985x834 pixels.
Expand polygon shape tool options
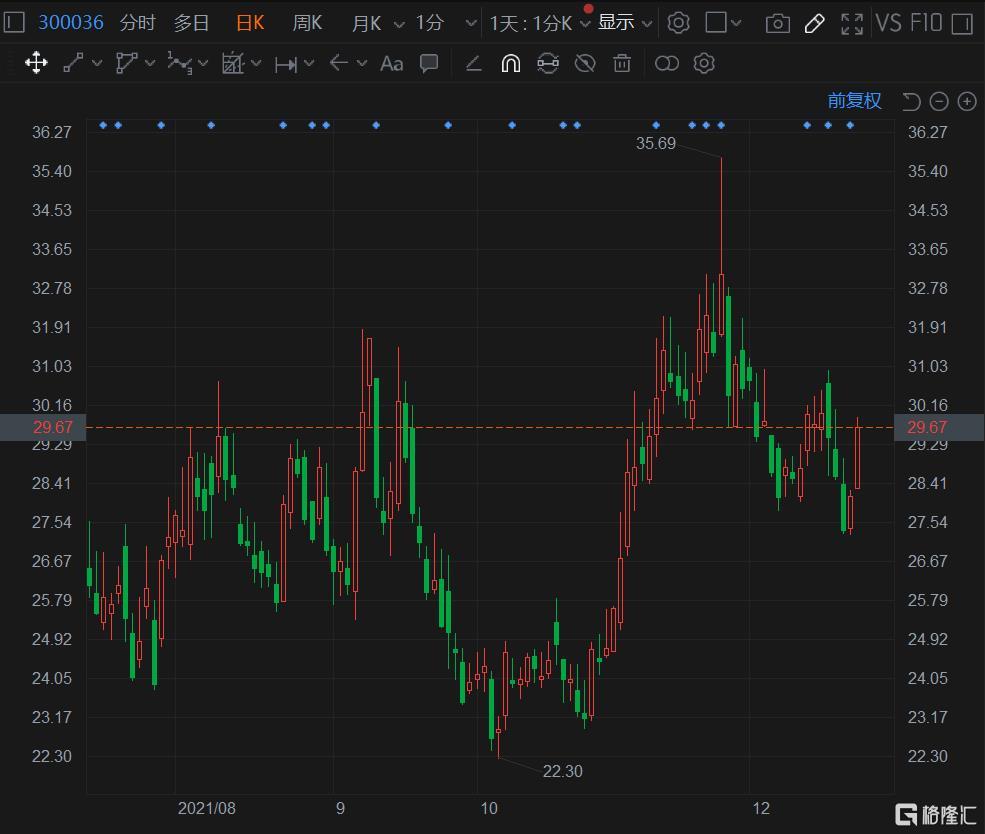tap(150, 63)
